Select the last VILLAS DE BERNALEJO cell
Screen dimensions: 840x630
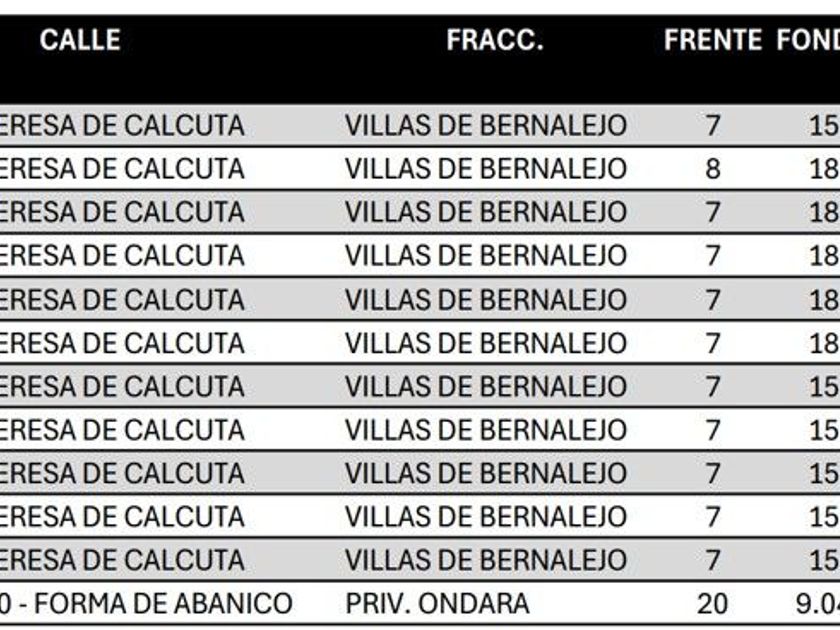tap(486, 560)
